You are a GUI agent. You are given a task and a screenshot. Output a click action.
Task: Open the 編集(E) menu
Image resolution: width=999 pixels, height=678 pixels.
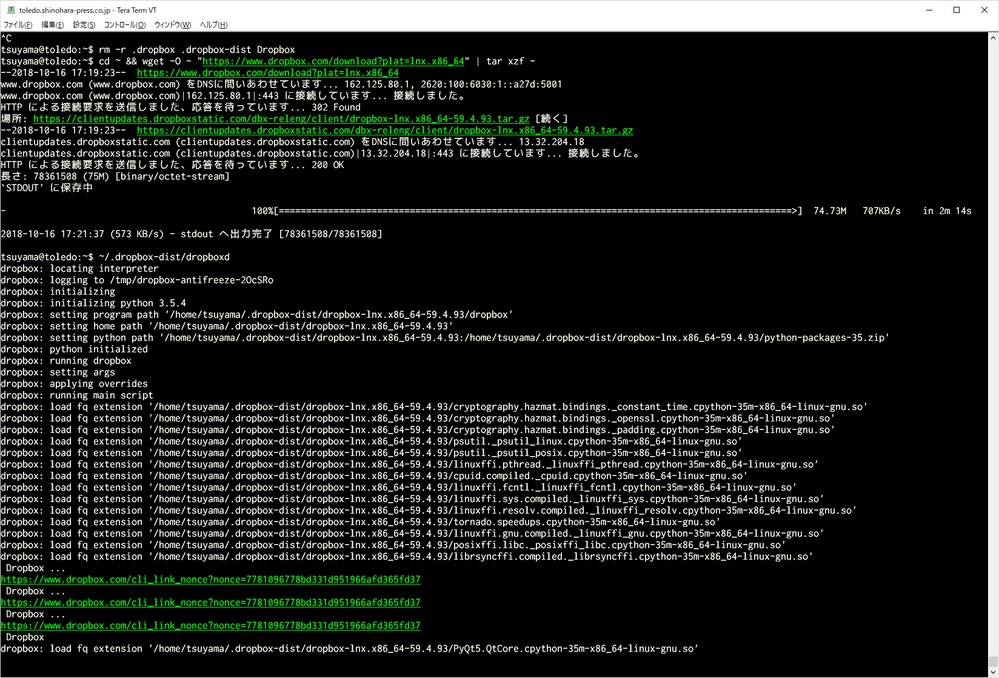point(52,25)
